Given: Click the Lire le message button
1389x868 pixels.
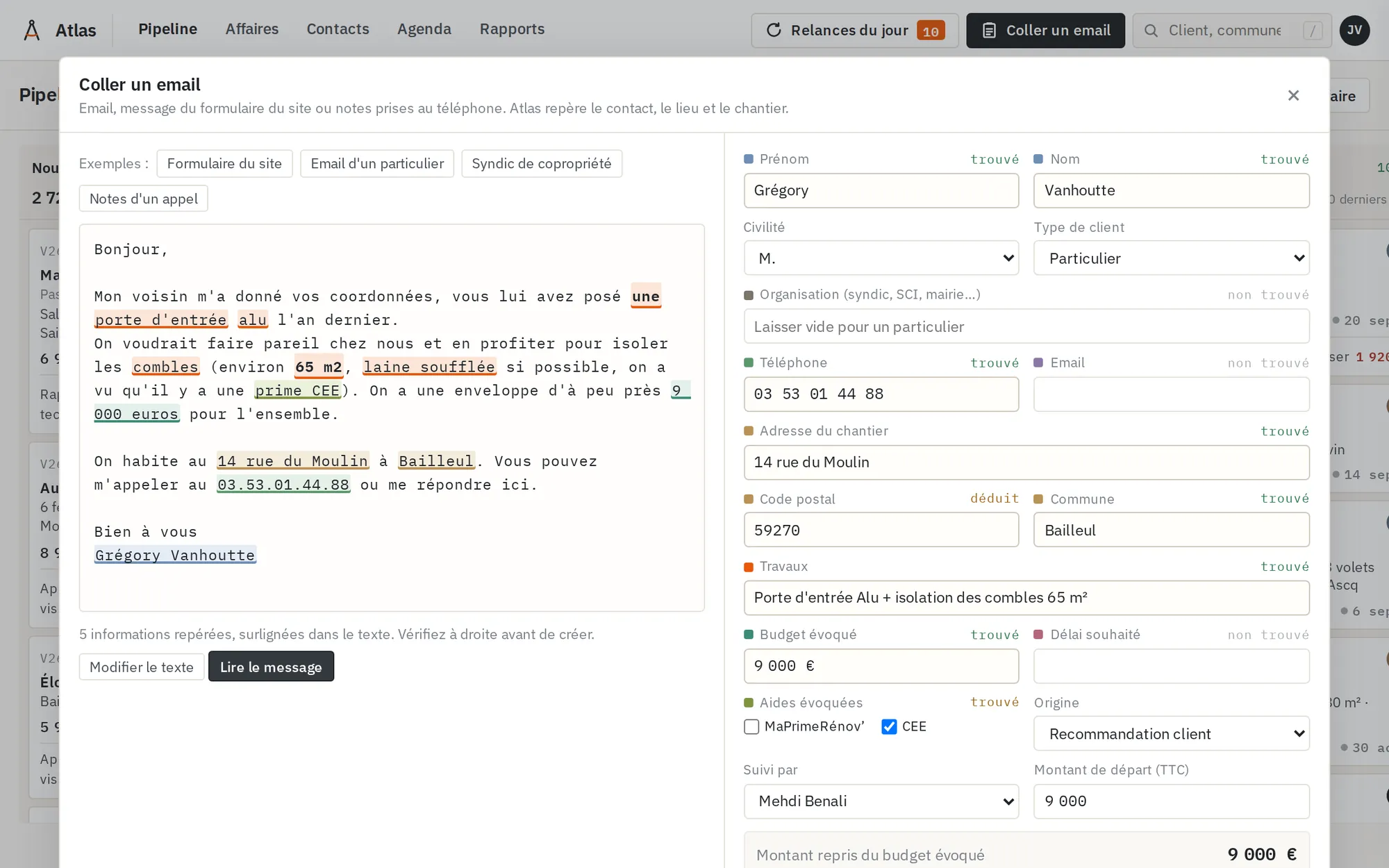Looking at the screenshot, I should [271, 667].
